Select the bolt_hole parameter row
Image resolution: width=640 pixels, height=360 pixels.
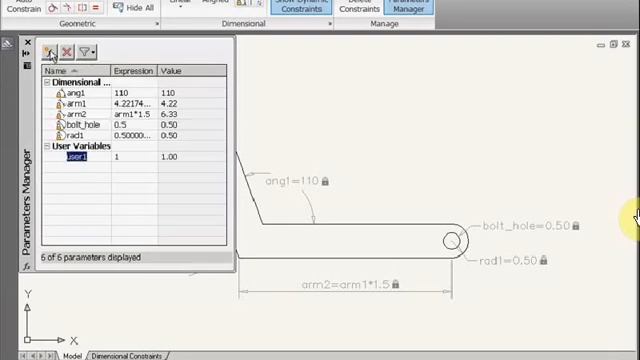[134, 125]
